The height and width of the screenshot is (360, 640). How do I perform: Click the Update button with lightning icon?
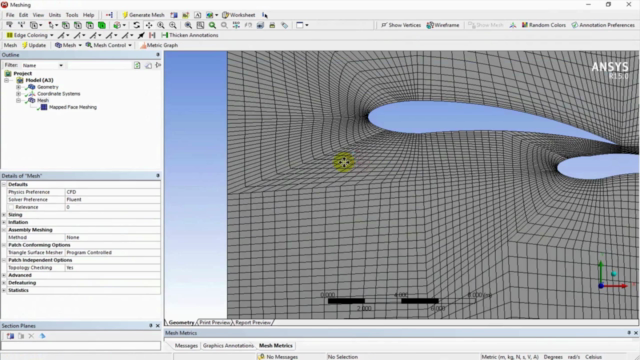click(33, 45)
